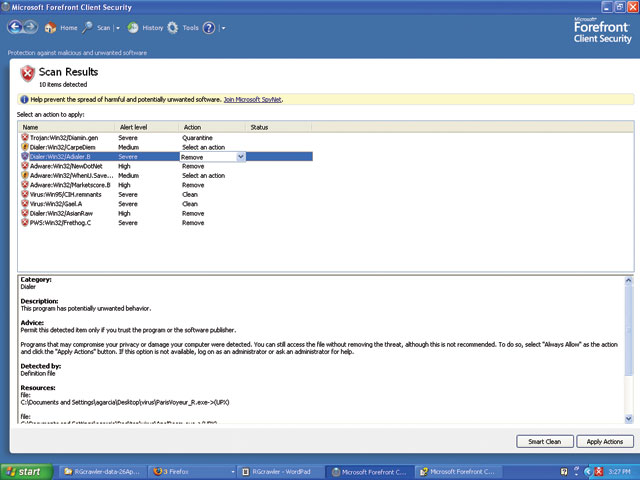Click severity icon for Dialer:Win32/AsianRaw

[x=25, y=213]
